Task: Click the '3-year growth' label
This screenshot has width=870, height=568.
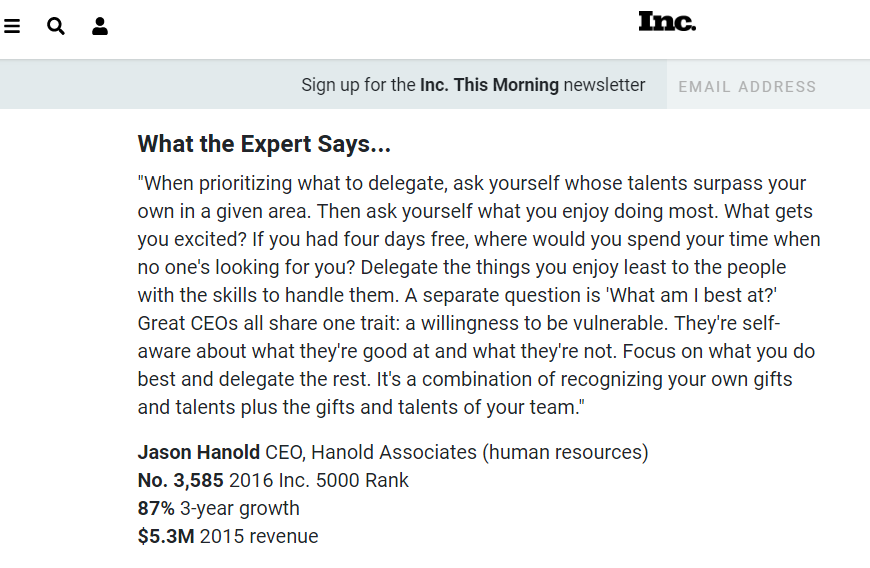Action: pos(240,508)
